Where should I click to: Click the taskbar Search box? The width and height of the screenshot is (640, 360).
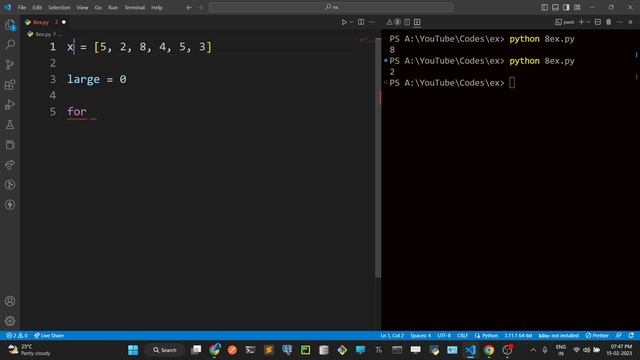pyautogui.click(x=164, y=350)
